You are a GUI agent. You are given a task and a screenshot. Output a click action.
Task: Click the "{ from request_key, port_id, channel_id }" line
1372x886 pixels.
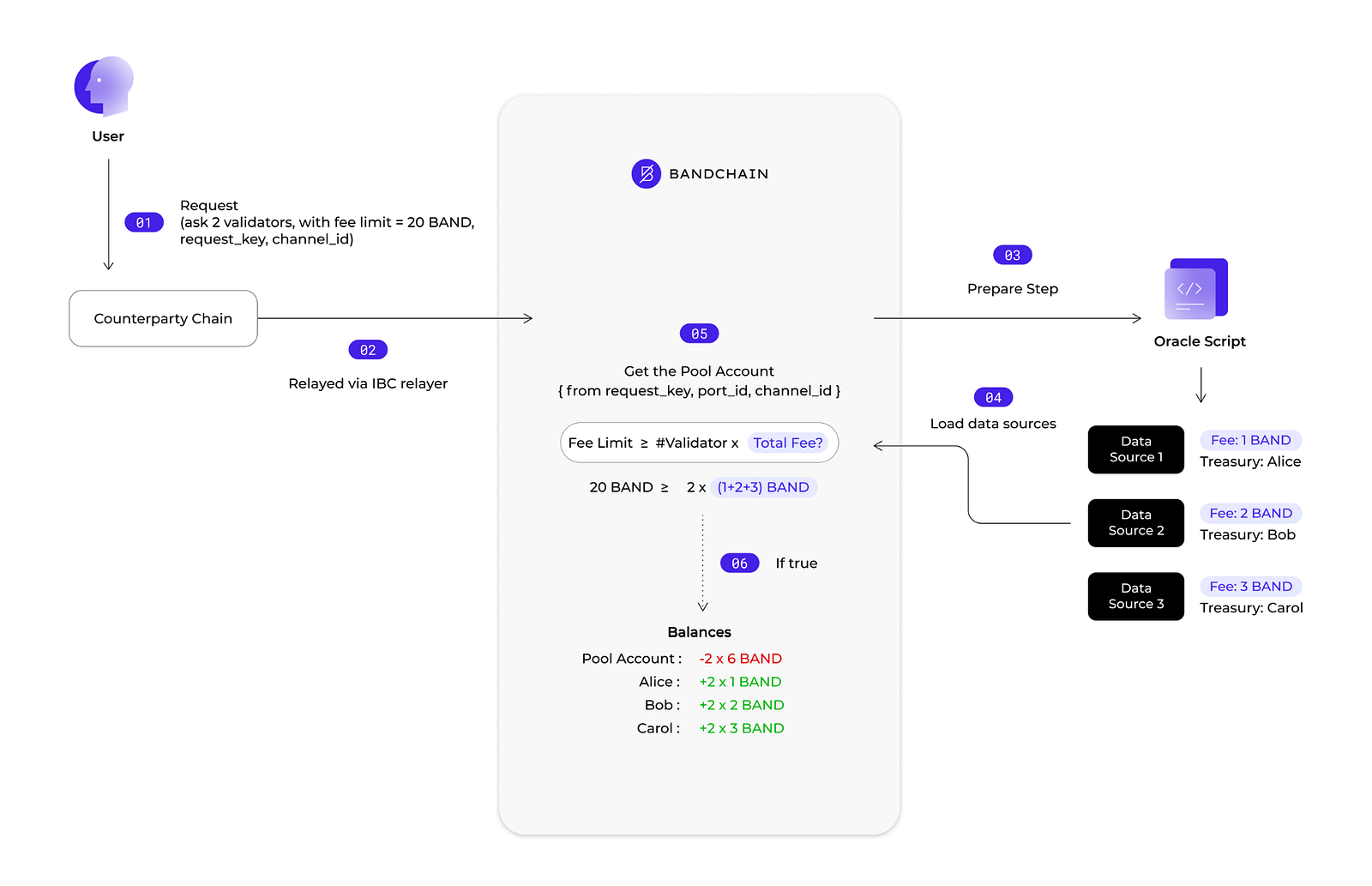(x=699, y=391)
